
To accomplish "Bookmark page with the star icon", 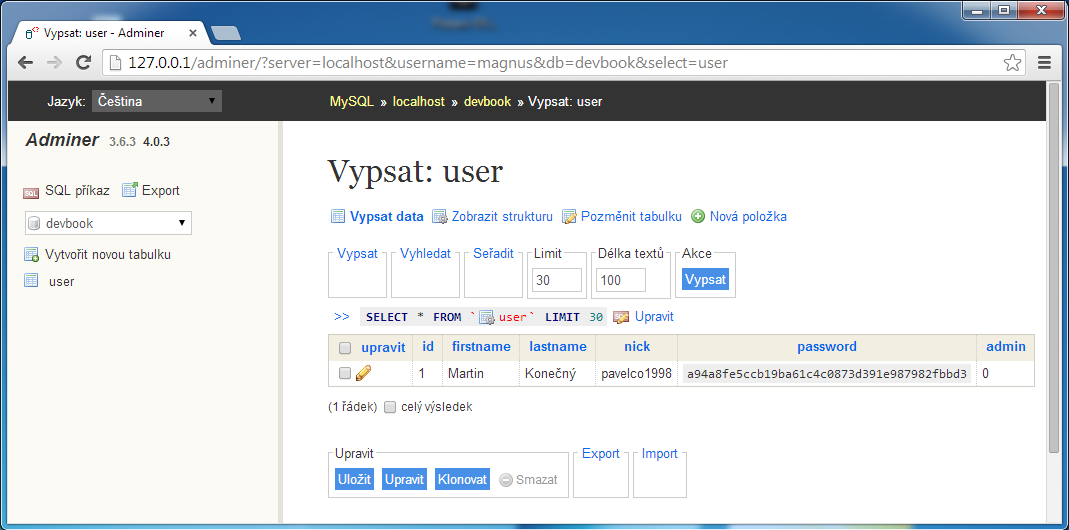I will coord(1012,63).
